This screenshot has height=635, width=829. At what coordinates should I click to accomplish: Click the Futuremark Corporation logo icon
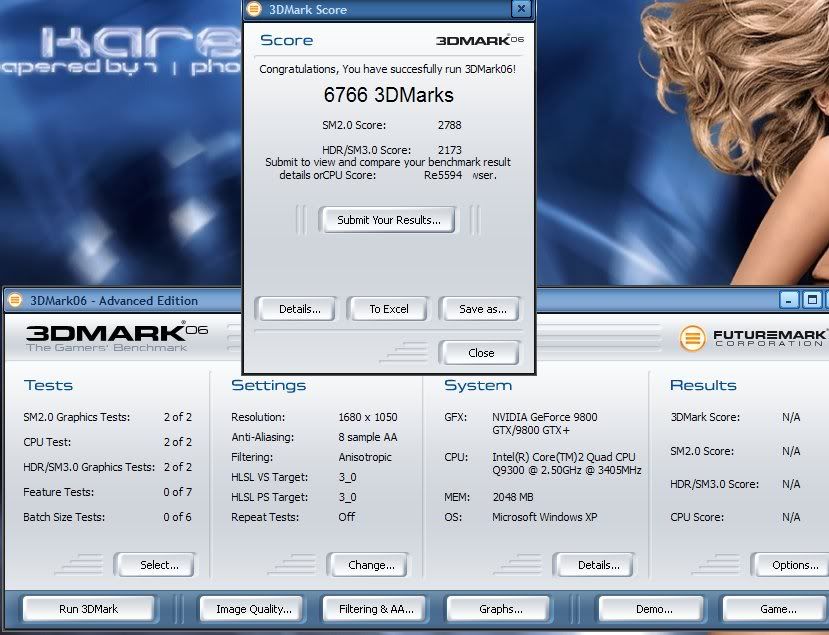[x=692, y=337]
